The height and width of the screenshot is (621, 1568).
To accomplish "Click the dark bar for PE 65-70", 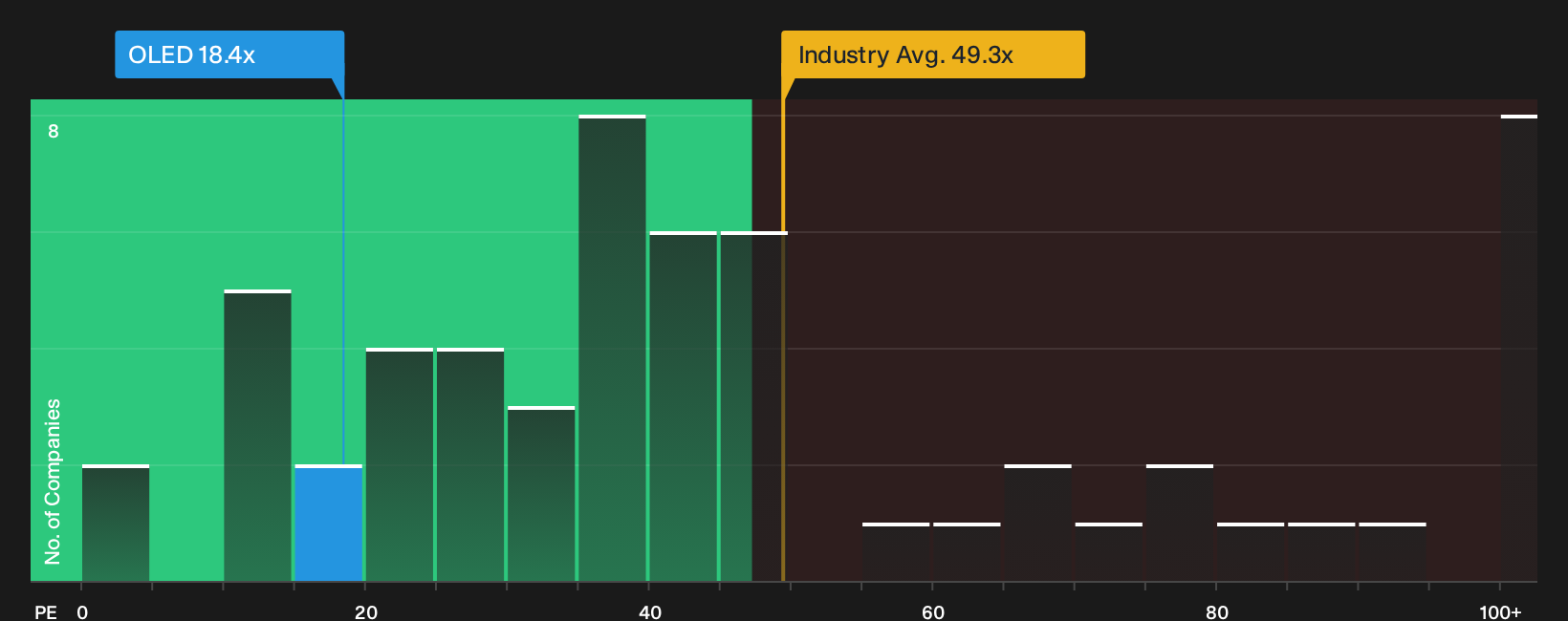I will pyautogui.click(x=1037, y=524).
